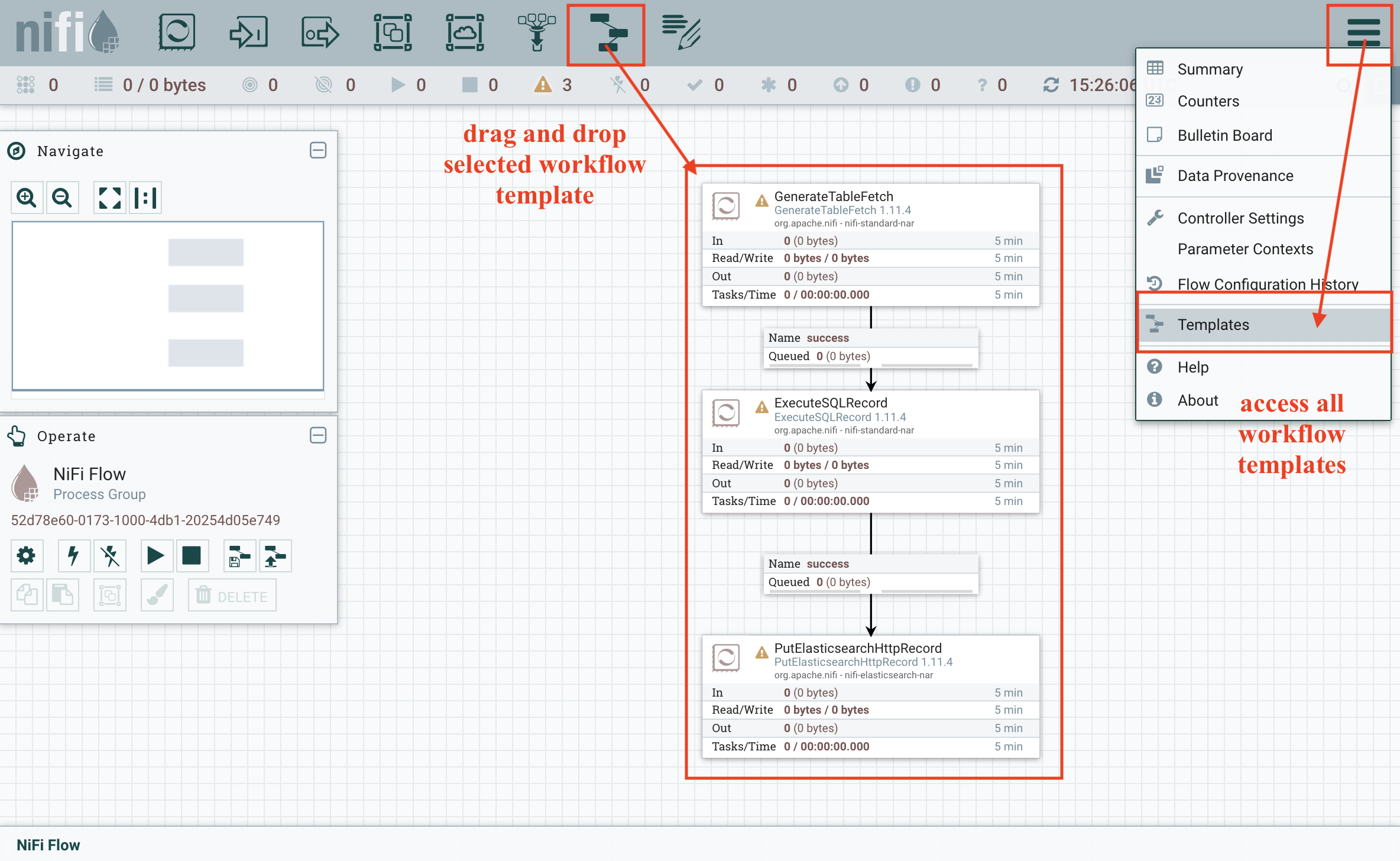Click the 'PutElasticsearchHttpRecord 1.11.4' version text
This screenshot has height=861, width=1400.
click(x=864, y=662)
